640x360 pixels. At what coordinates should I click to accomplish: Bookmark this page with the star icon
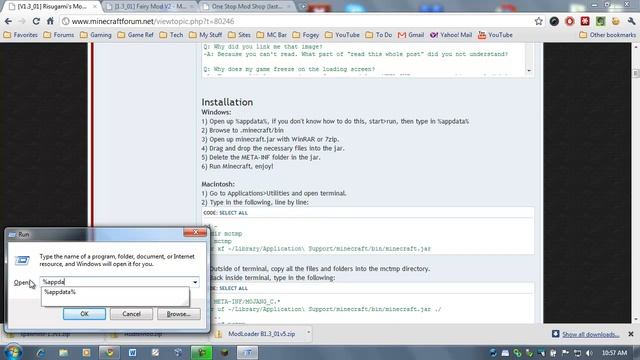539,21
